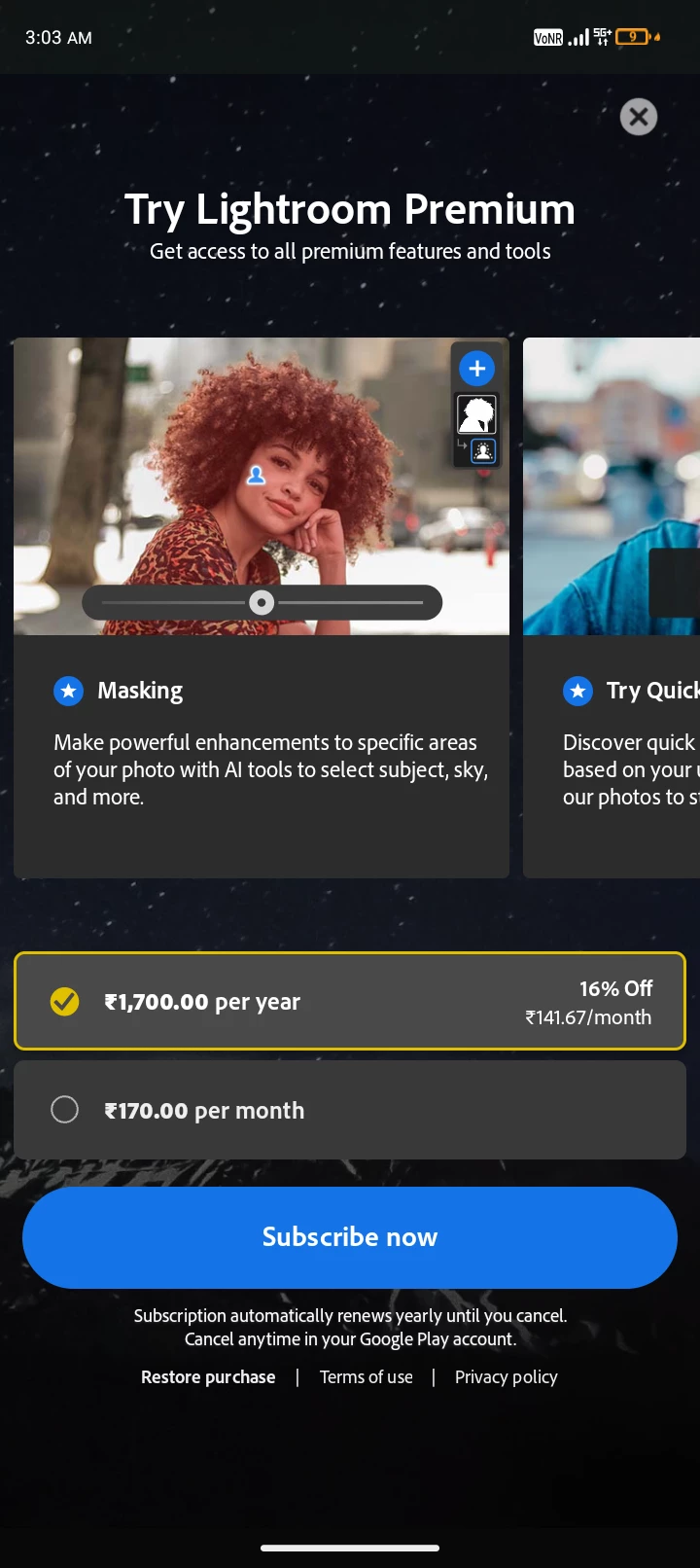Open the Privacy policy link
Viewport: 700px width, 1568px height.
click(507, 1377)
